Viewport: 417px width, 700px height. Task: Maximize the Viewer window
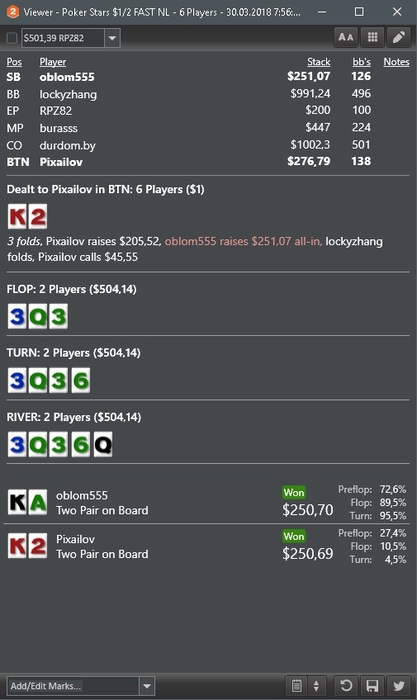click(x=359, y=12)
